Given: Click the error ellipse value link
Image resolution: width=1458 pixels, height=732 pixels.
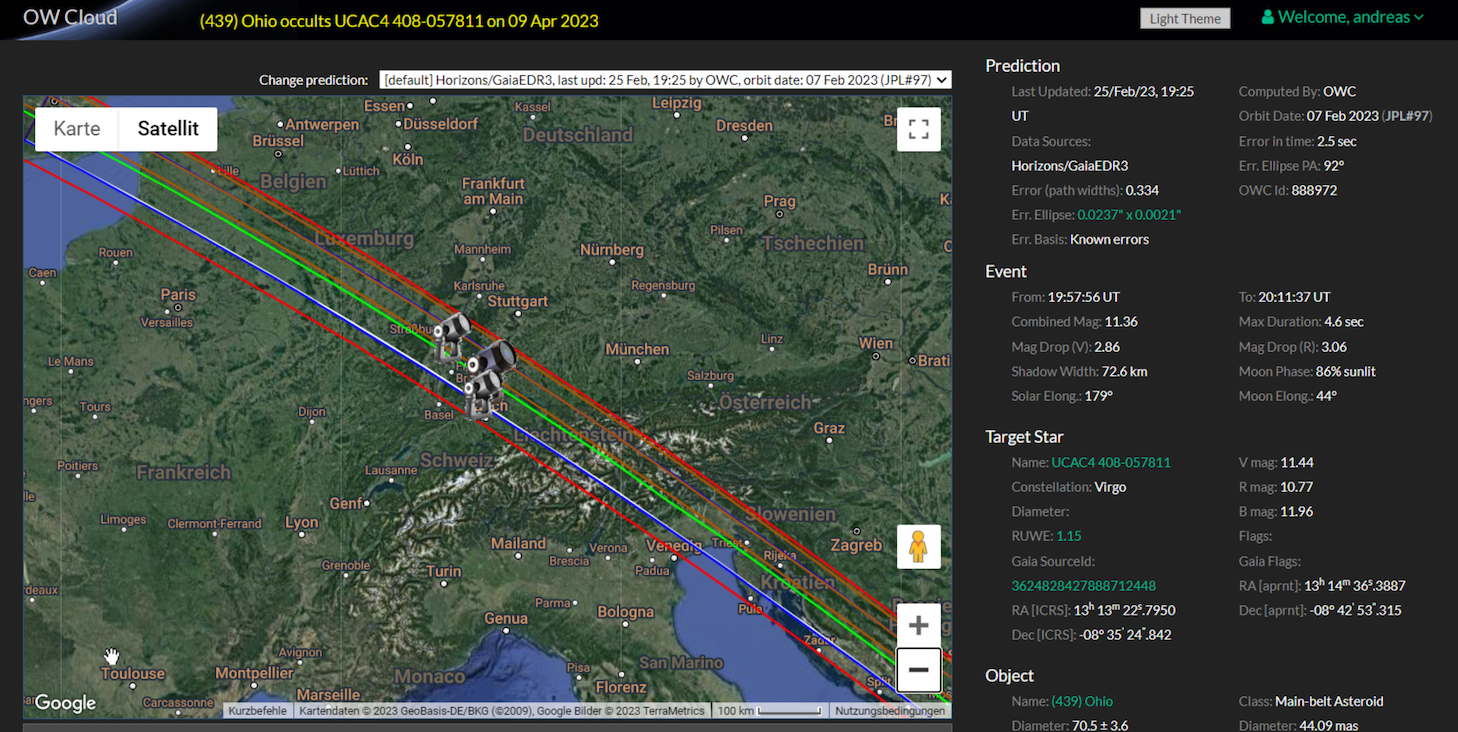Looking at the screenshot, I should 1128,214.
